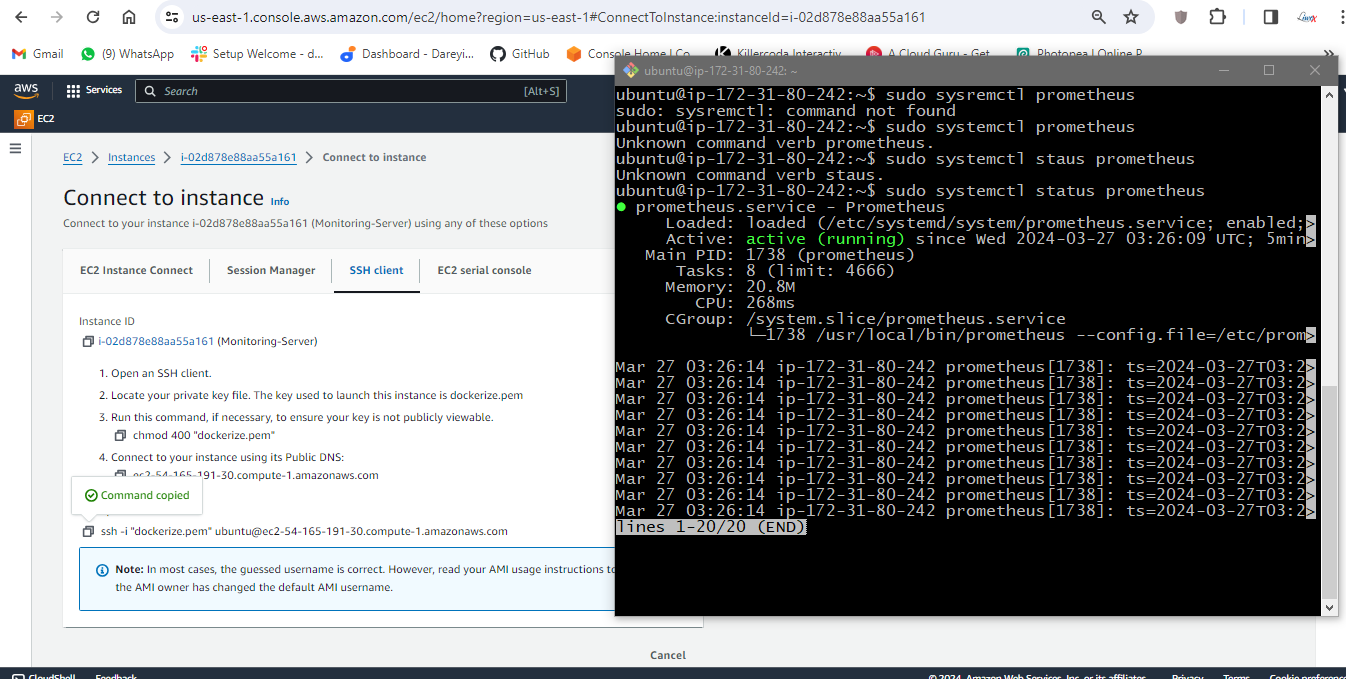The width and height of the screenshot is (1346, 679).
Task: Copy the chmod 400 command
Action: tap(121, 435)
